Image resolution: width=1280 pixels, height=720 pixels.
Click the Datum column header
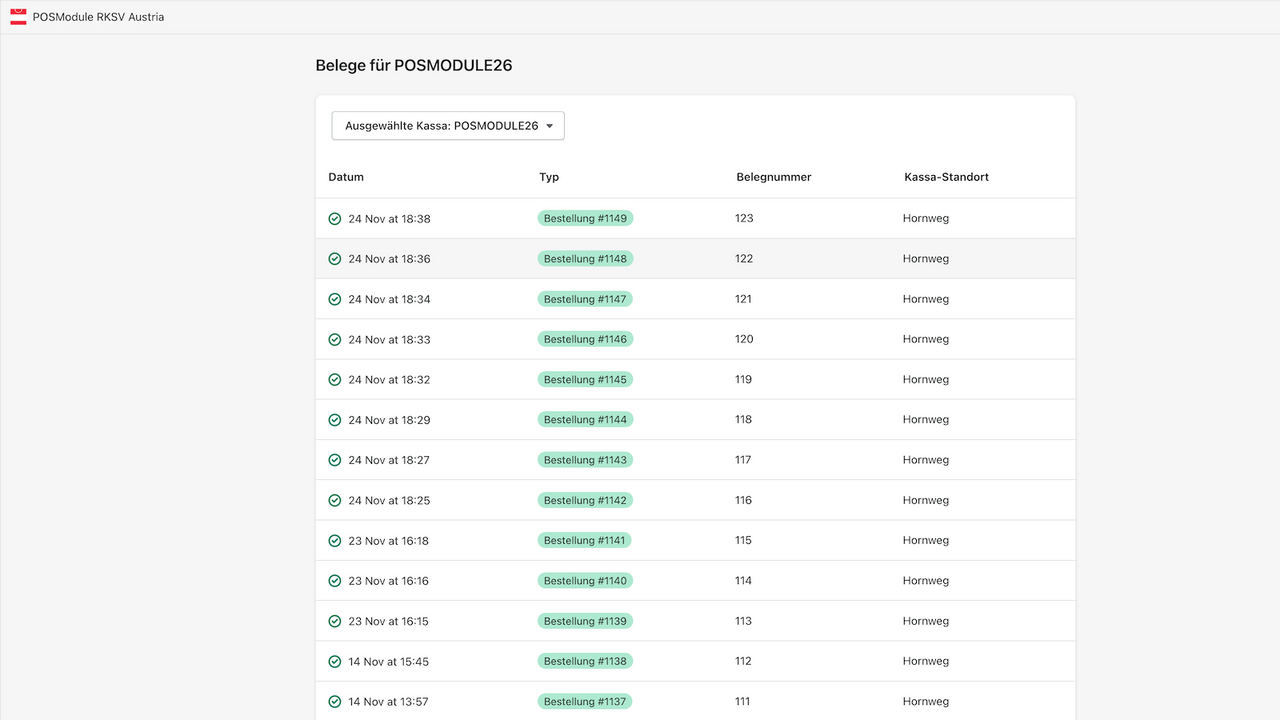coord(346,177)
